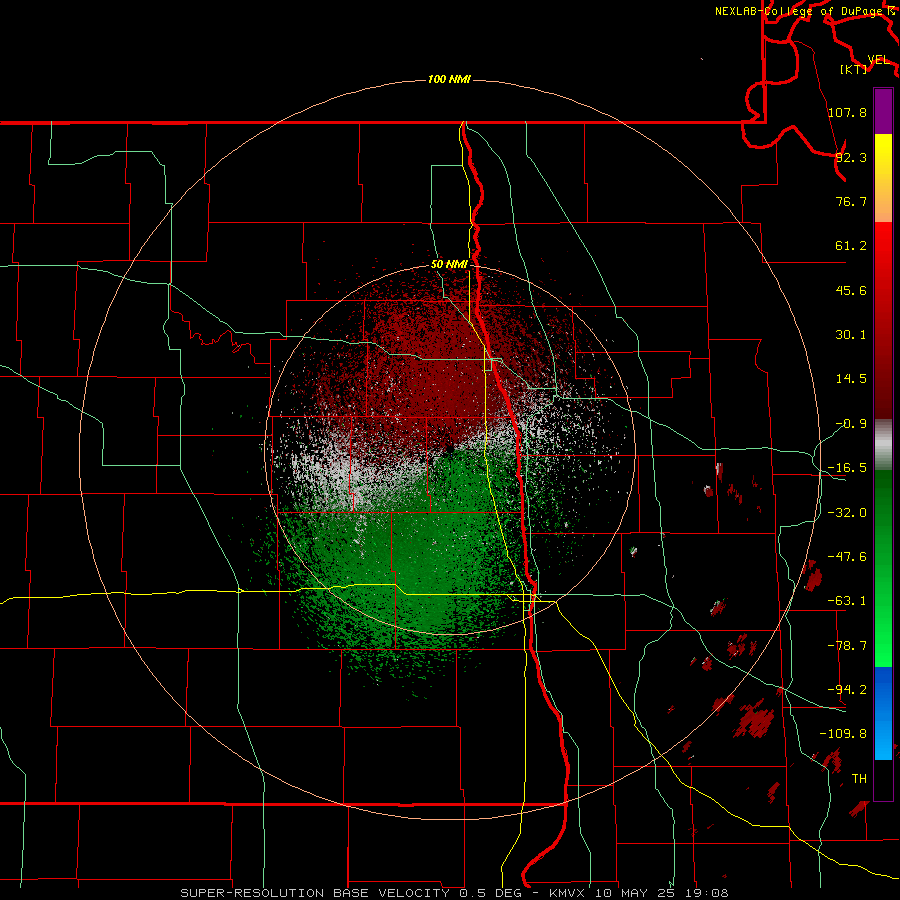Click the 50 NMI range ring label
Viewport: 900px width, 900px height.
[449, 264]
